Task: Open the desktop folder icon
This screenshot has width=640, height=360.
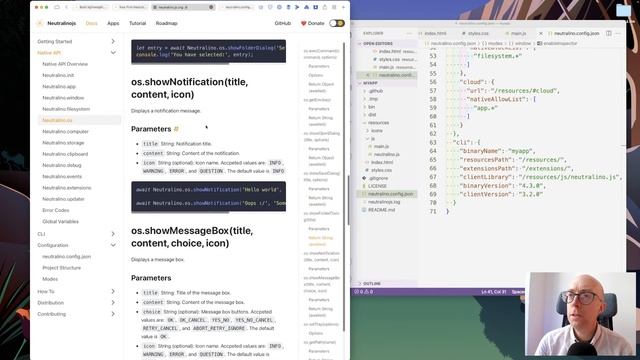Action: [623, 10]
